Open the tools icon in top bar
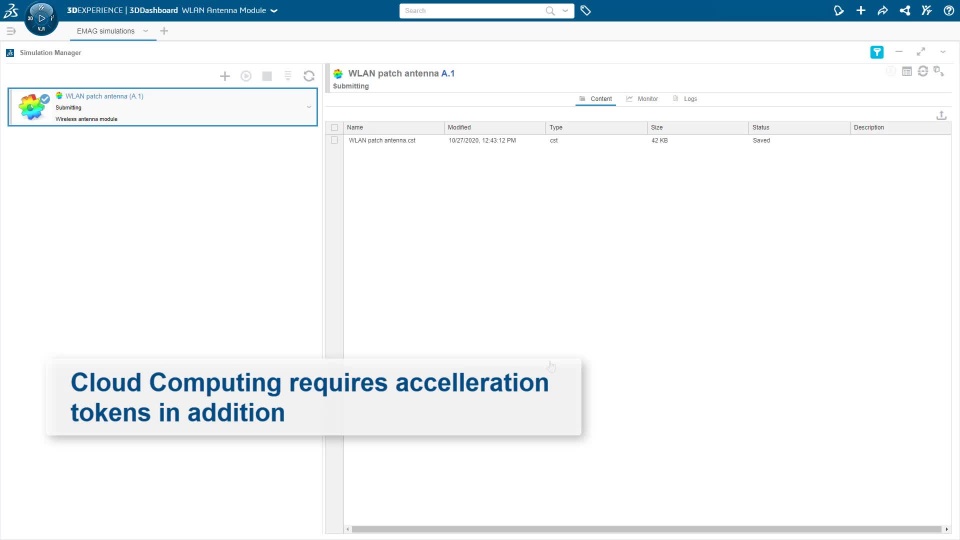Viewport: 960px width, 540px height. point(926,10)
